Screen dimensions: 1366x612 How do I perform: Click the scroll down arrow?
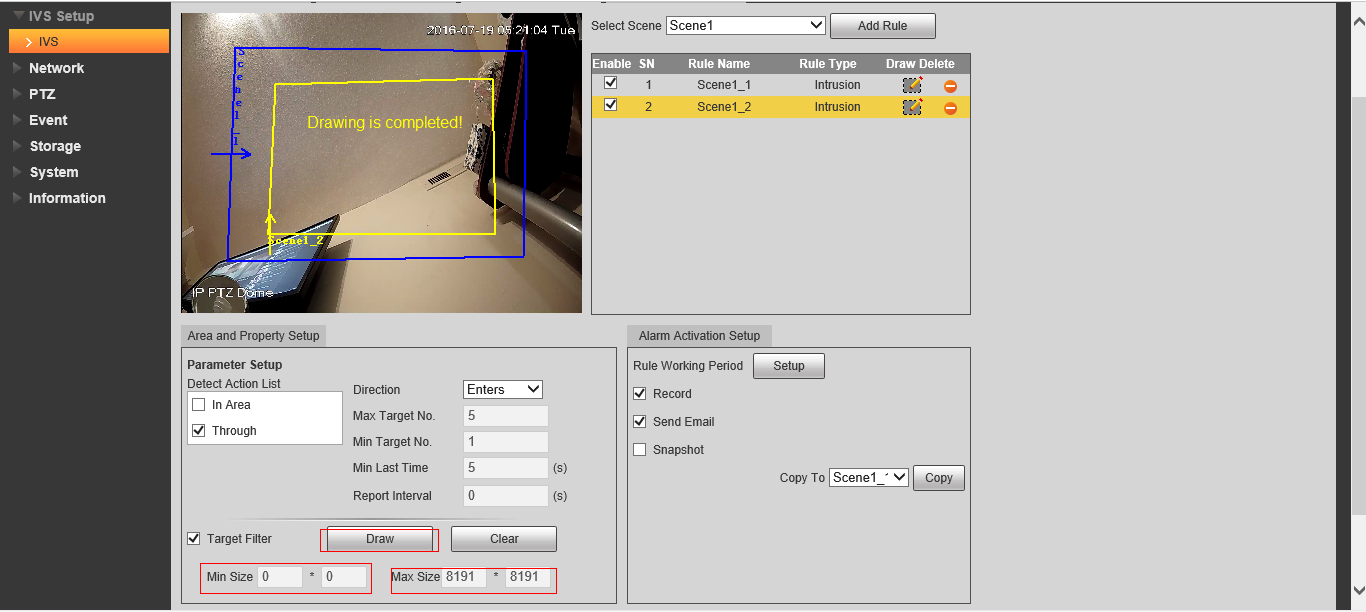1358,590
